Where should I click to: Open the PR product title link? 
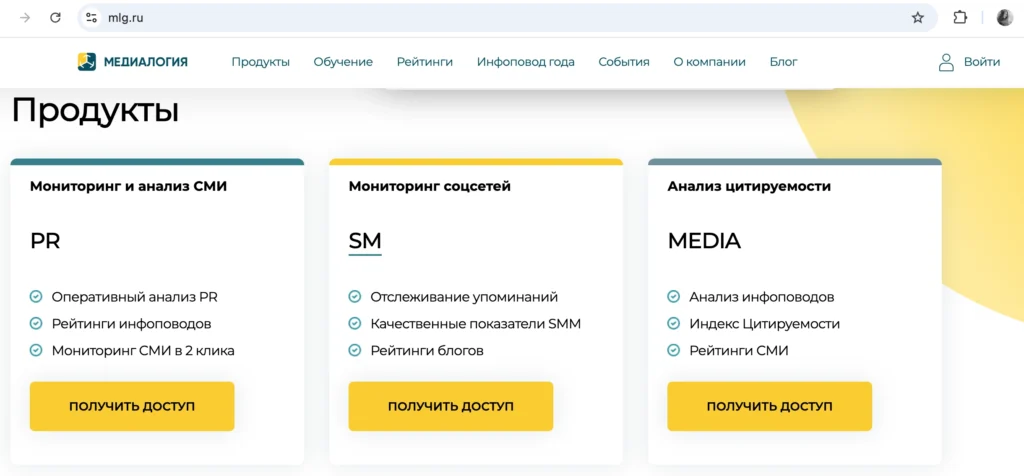coord(45,241)
